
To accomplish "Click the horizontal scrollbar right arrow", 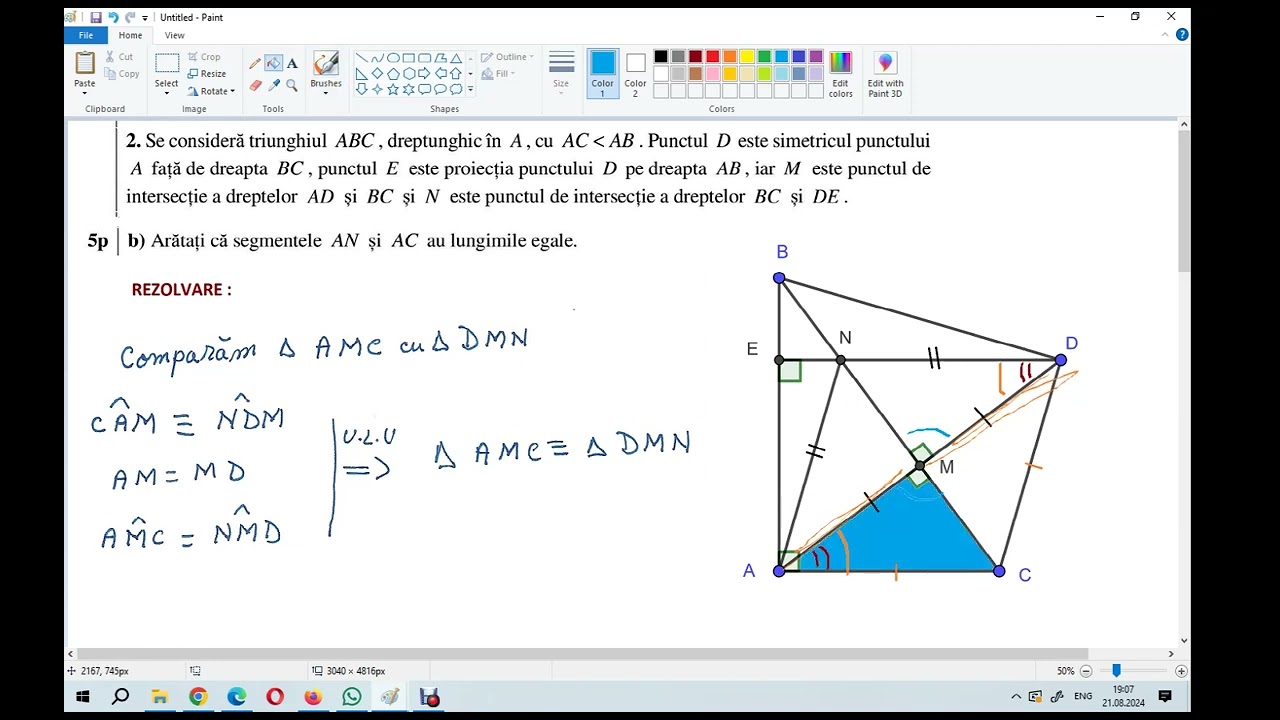I will click(1171, 654).
